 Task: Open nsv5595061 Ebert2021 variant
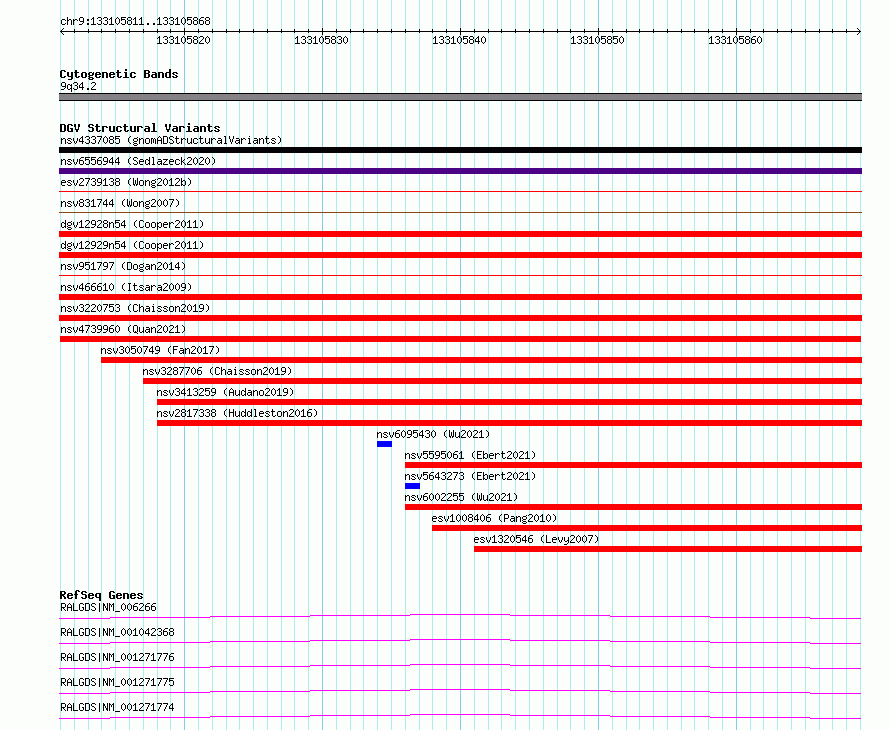tap(470, 455)
